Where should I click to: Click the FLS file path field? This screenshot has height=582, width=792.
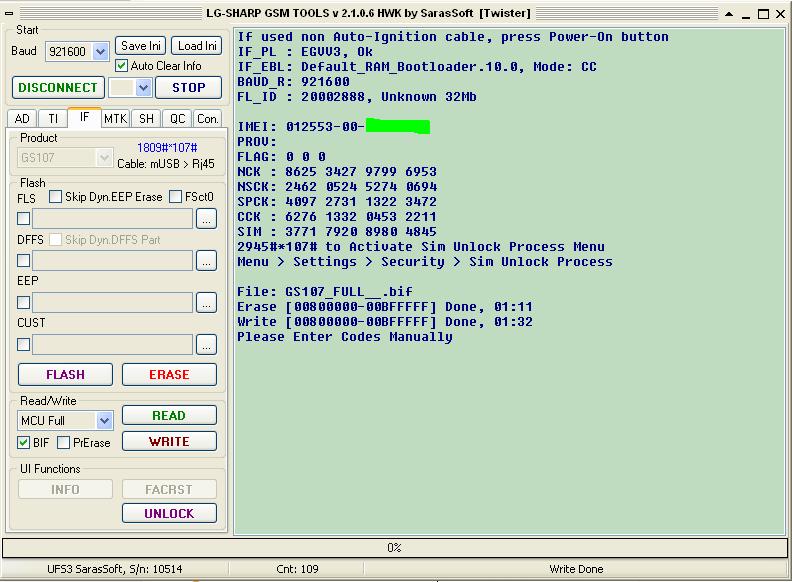113,219
